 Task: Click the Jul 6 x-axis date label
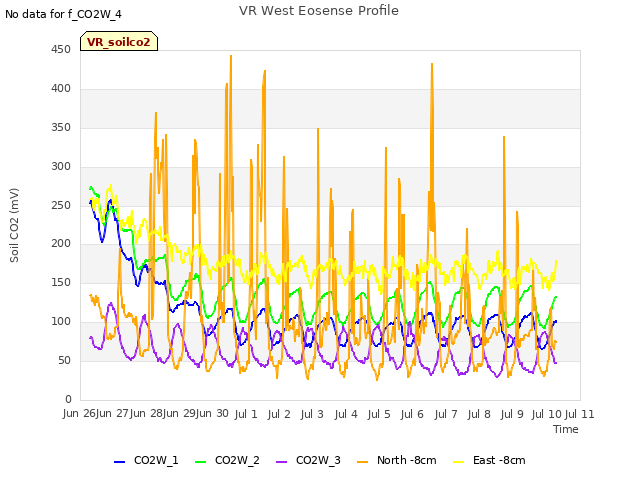(x=412, y=414)
